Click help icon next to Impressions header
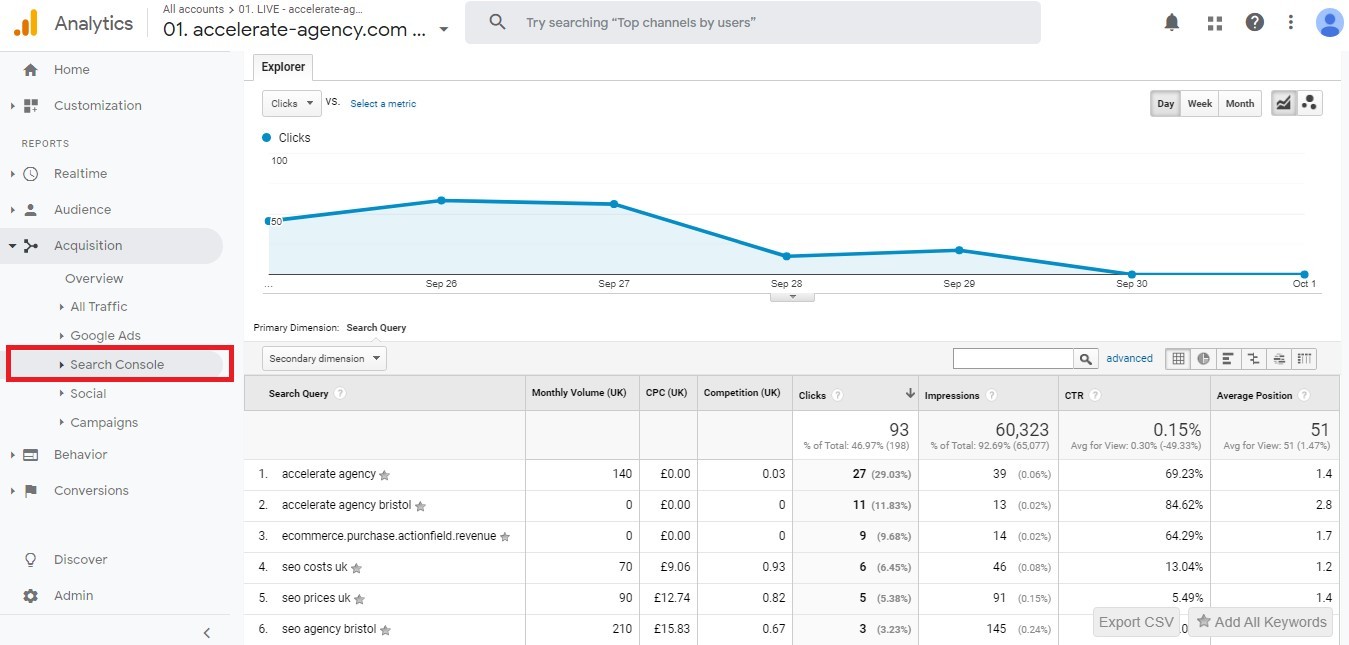 point(991,395)
